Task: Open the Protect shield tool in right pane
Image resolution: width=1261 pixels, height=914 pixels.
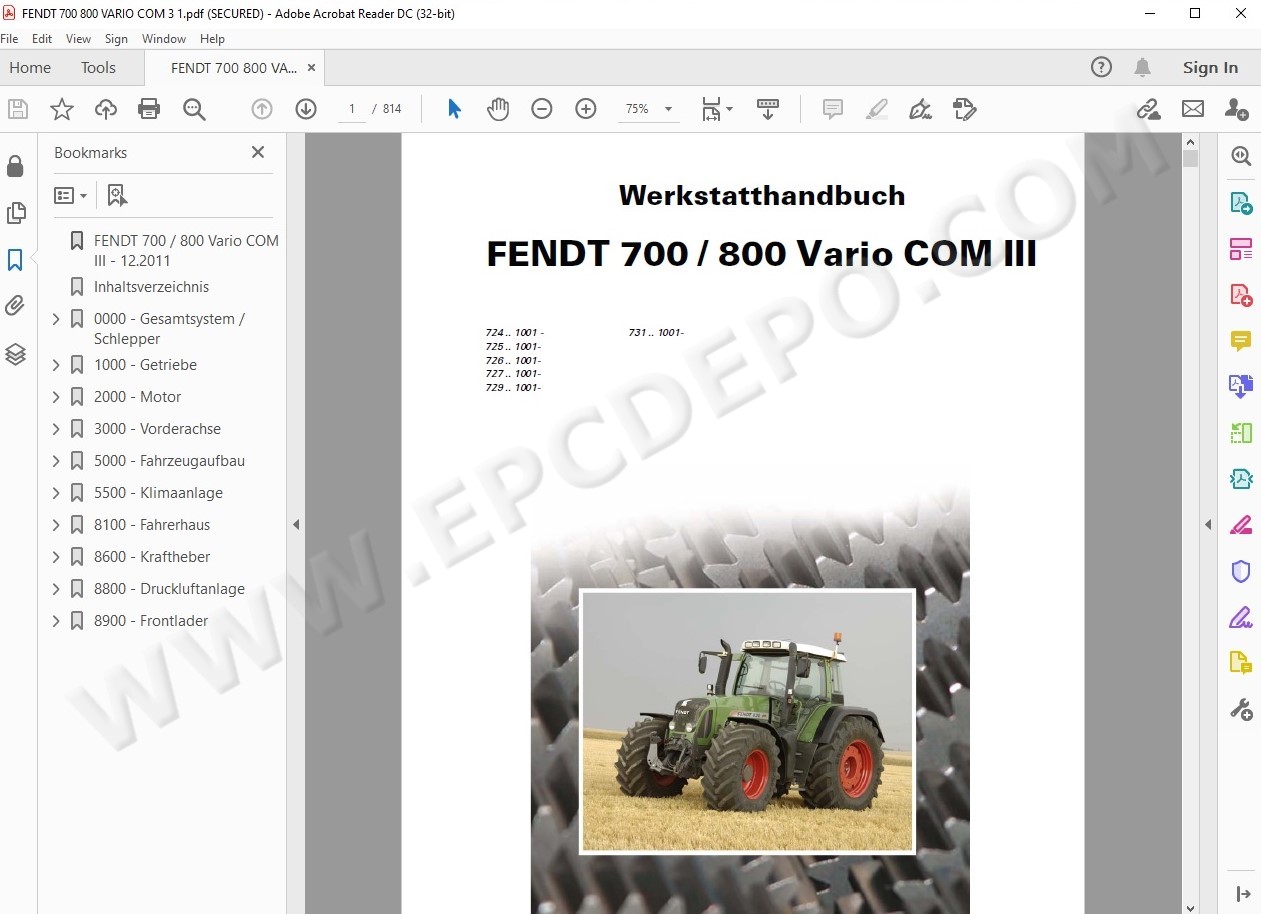Action: click(1241, 571)
